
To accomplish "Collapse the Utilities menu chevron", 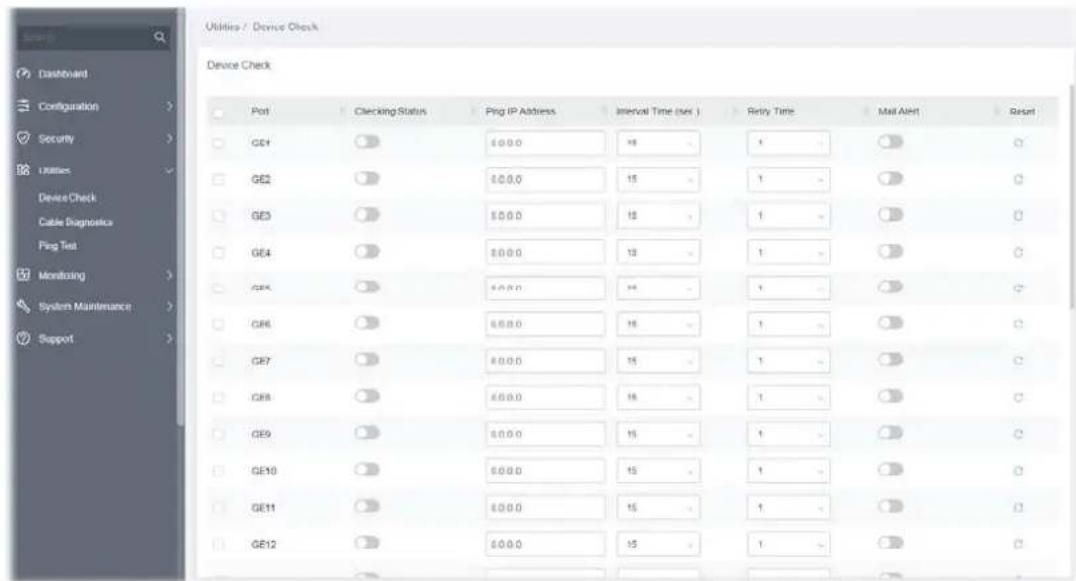I will click(169, 171).
